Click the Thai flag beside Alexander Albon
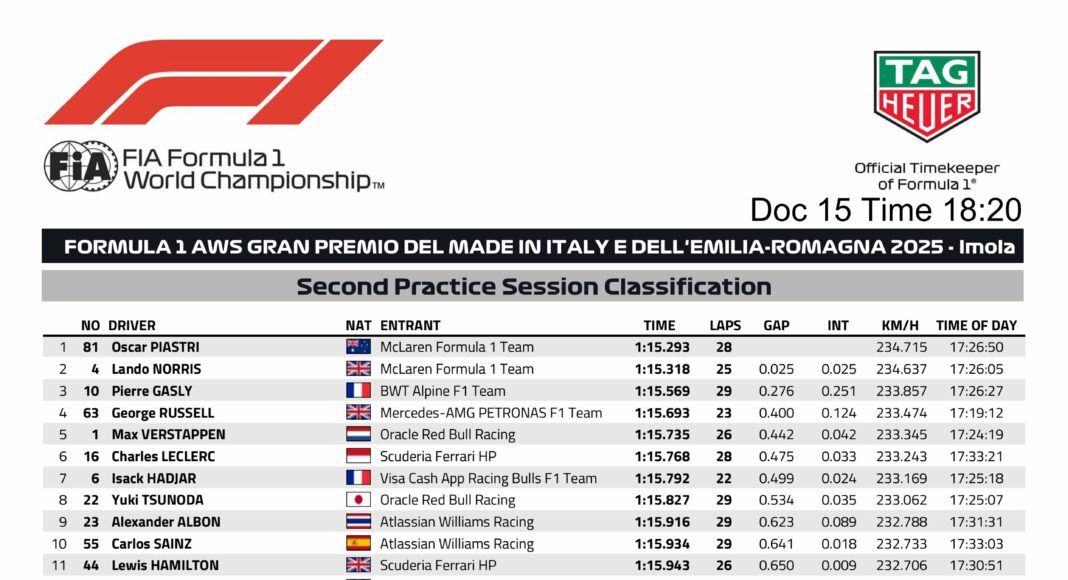Viewport: 1068px width, 580px height. 358,522
